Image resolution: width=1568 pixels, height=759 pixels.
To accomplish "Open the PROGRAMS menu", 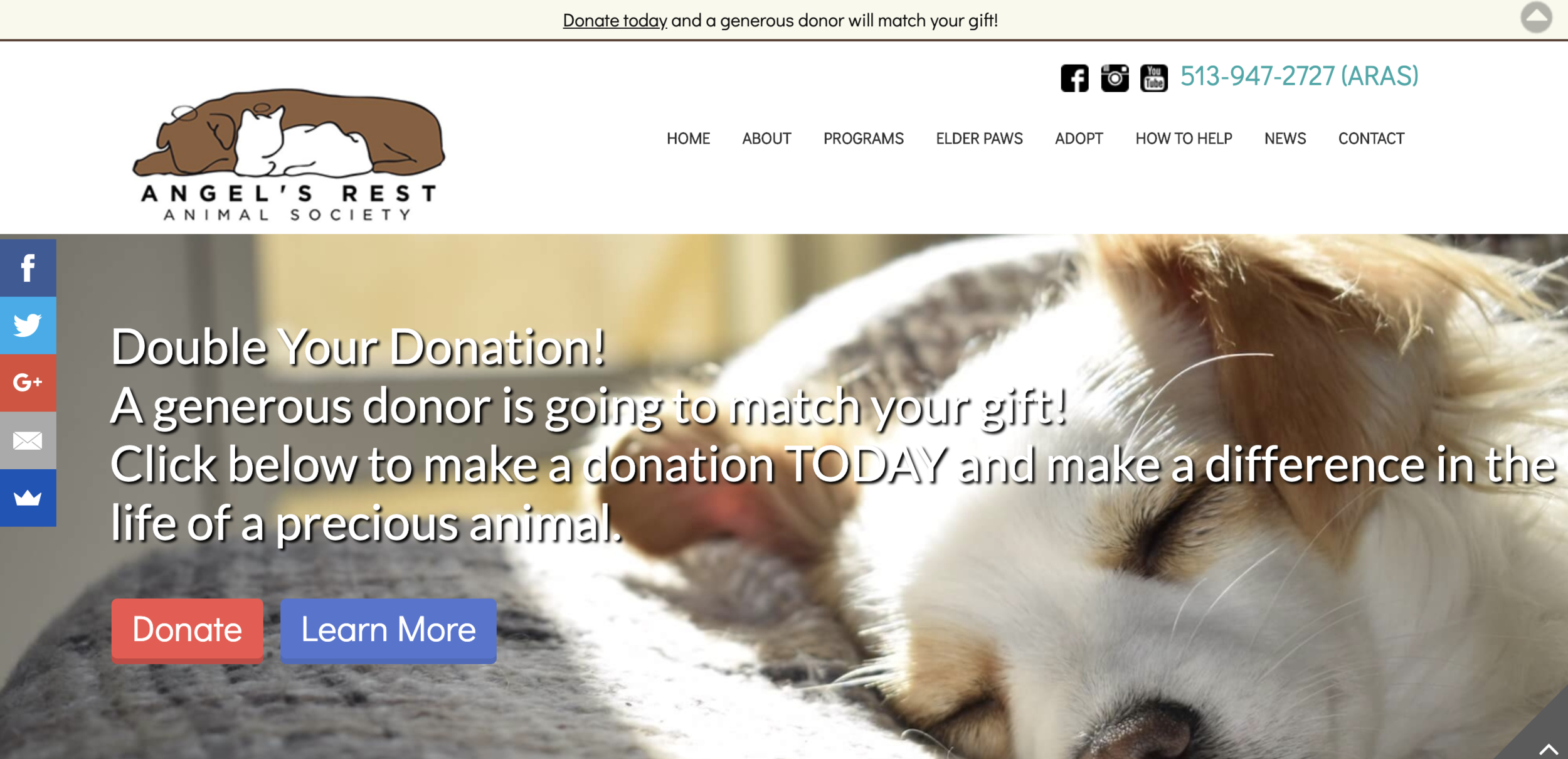I will click(x=863, y=139).
